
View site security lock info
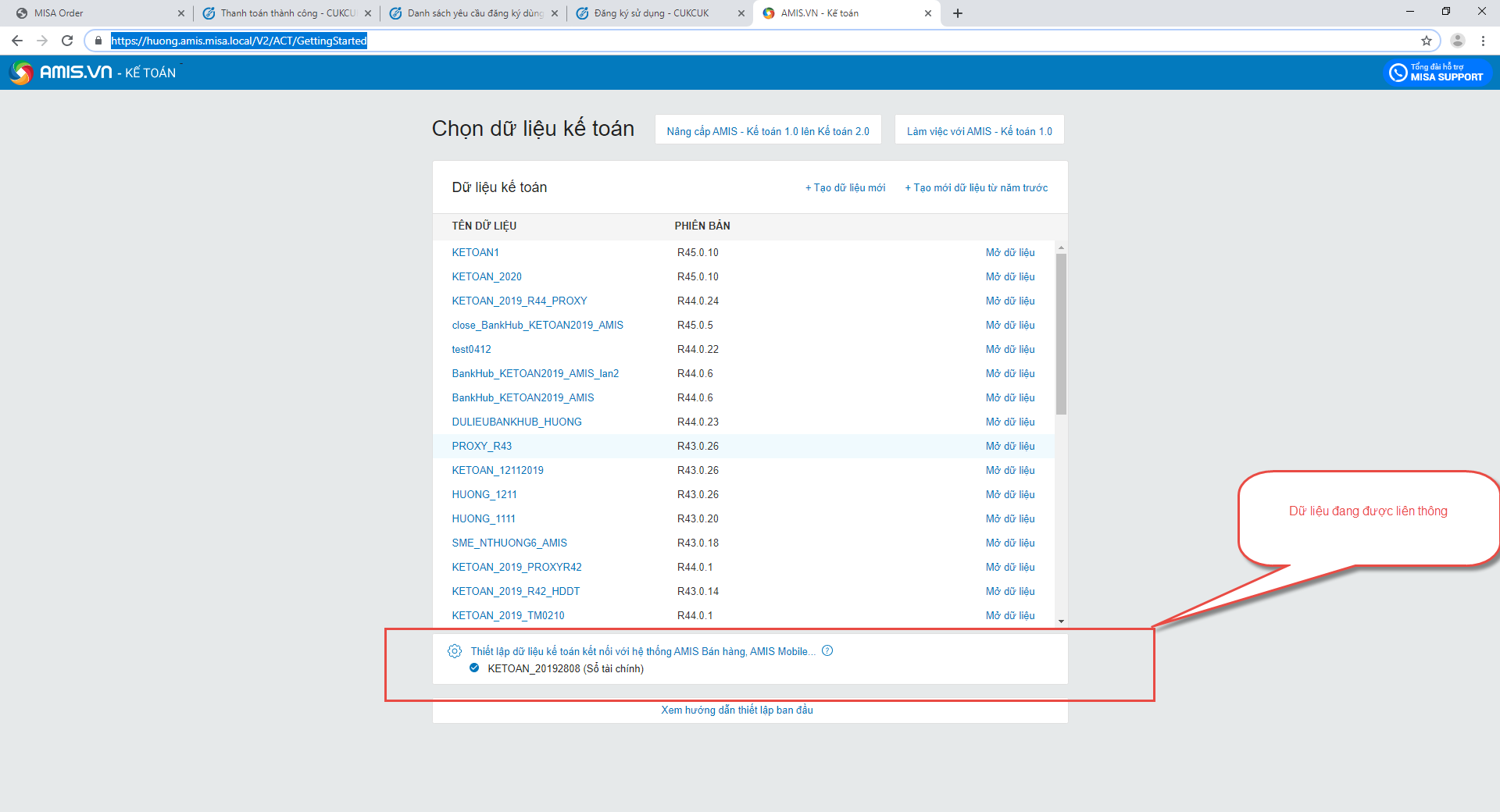[98, 41]
